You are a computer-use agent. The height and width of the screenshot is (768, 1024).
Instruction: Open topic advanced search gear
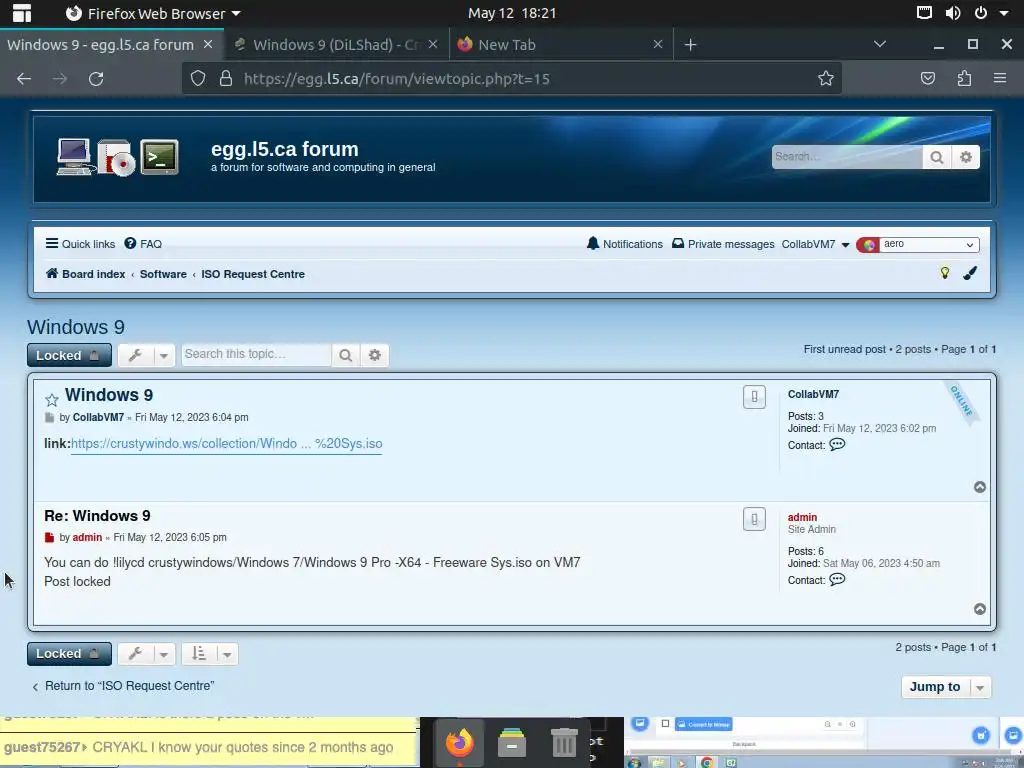[x=374, y=355]
